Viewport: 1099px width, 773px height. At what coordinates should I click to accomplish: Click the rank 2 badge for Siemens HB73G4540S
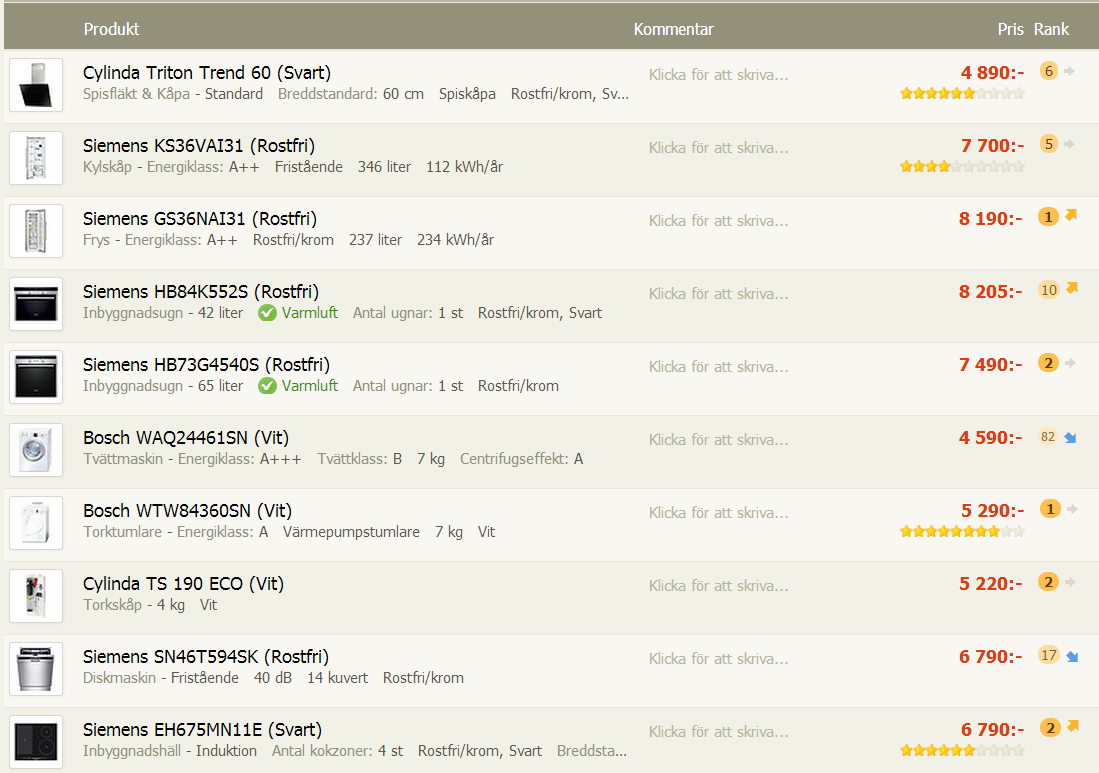click(x=1049, y=362)
